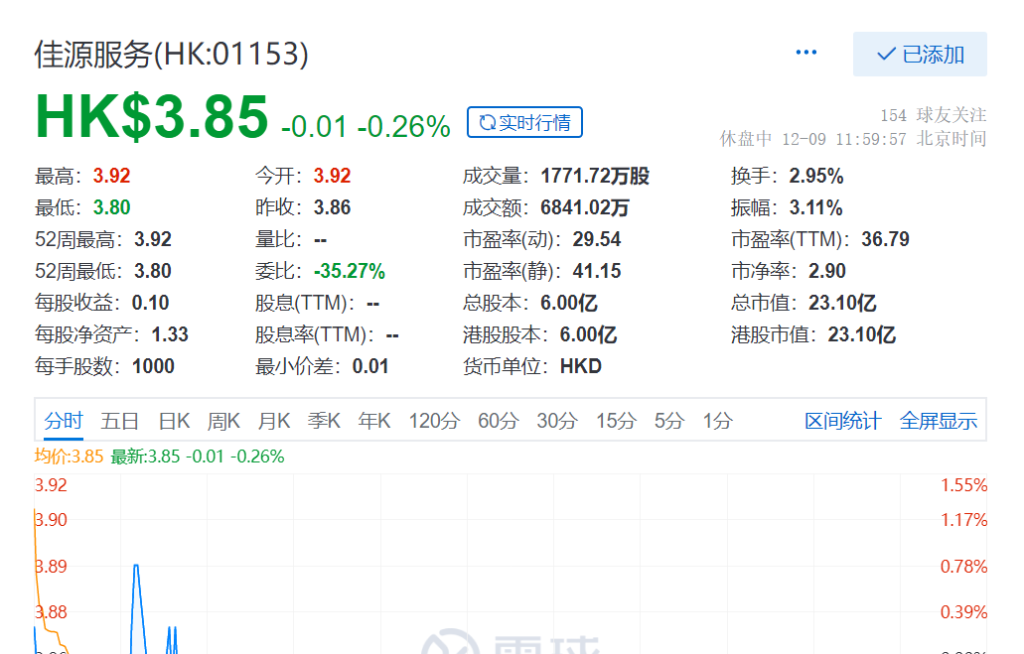Screen dimensions: 1024x654
Task: Choose the 15分 interval tab
Action: (615, 421)
